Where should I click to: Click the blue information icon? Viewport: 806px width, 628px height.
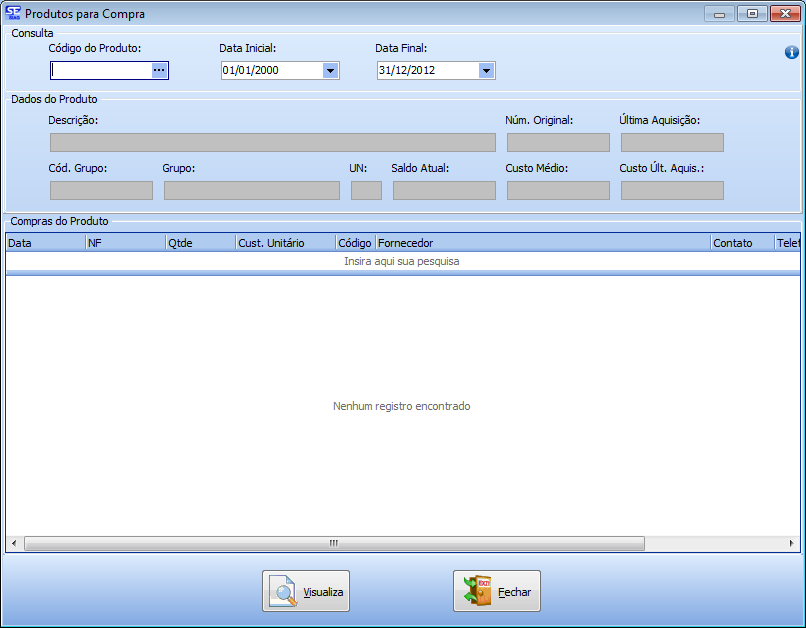(x=791, y=52)
